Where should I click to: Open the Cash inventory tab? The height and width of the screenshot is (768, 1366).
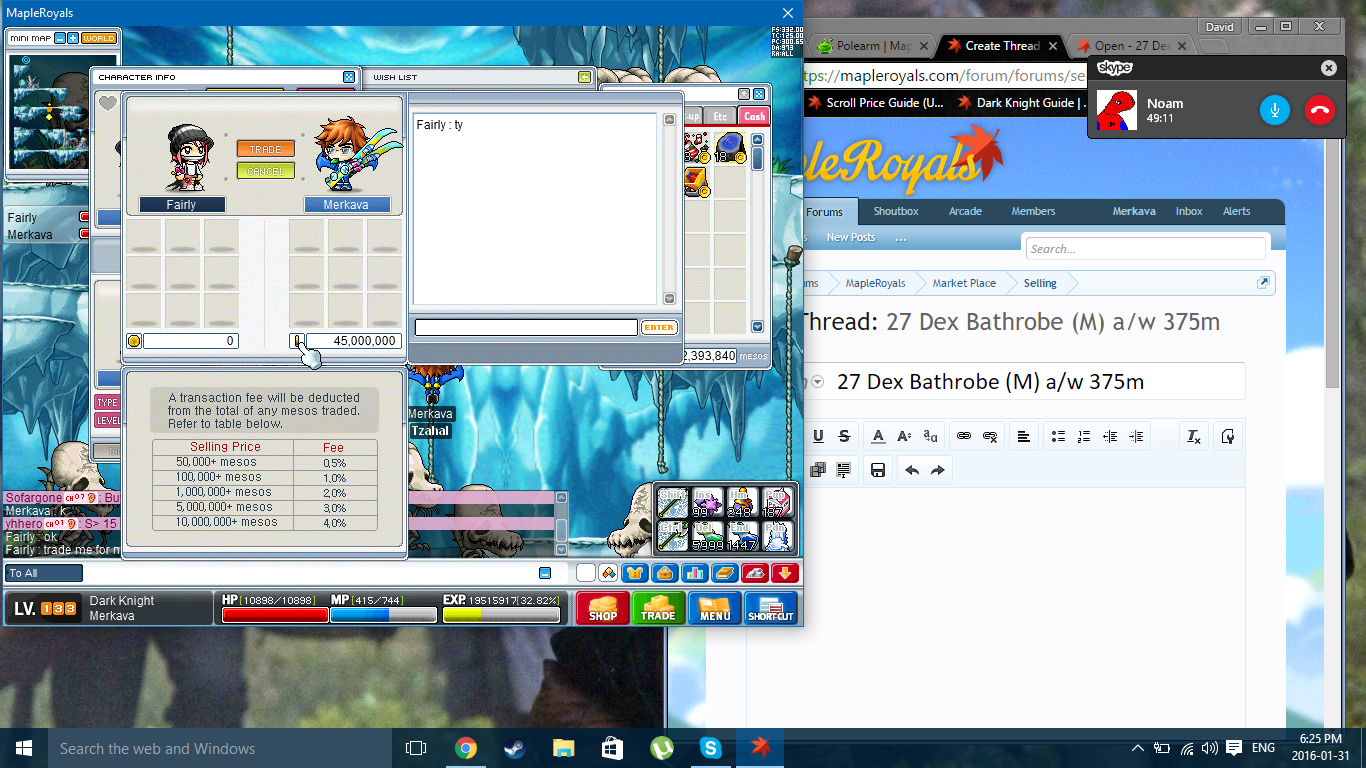point(755,116)
